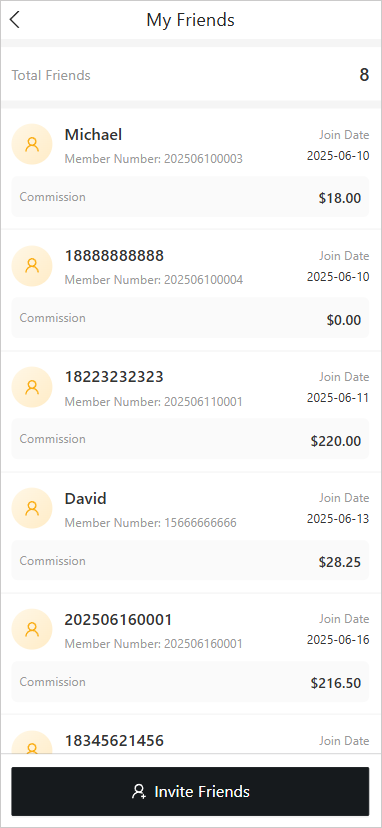This screenshot has width=382, height=828.
Task: Tap avatar icon of friend 18223232323
Action: pyautogui.click(x=32, y=387)
